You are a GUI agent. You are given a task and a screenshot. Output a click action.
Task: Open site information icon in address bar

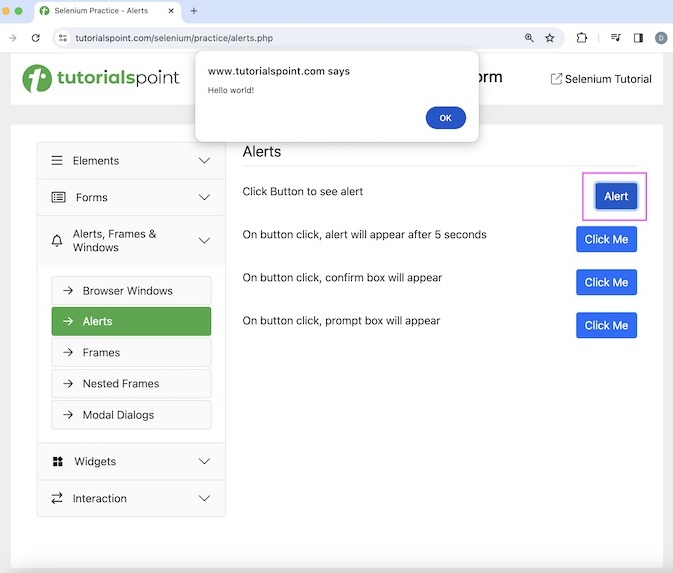pos(63,38)
